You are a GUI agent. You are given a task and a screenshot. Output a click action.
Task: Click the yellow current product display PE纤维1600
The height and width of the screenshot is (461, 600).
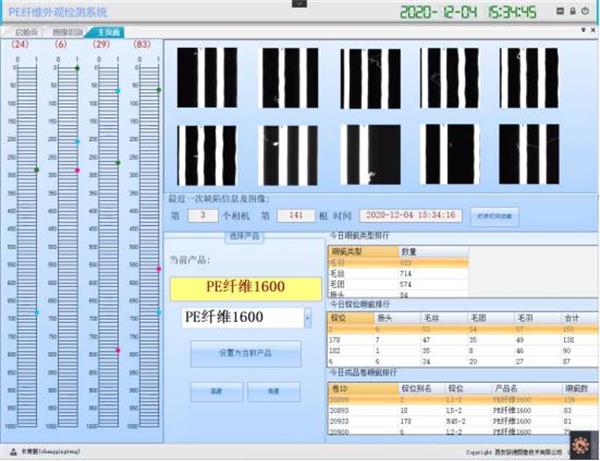tap(246, 288)
